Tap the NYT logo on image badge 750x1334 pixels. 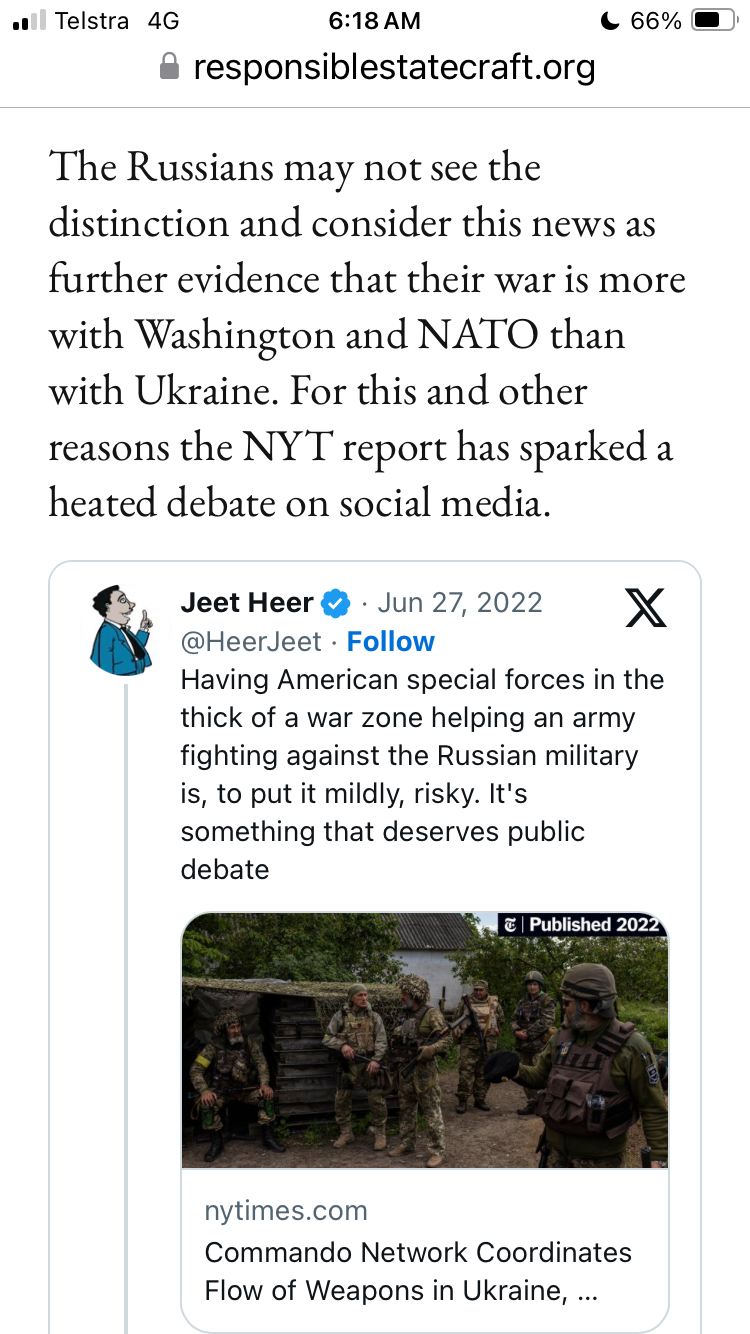[x=511, y=924]
